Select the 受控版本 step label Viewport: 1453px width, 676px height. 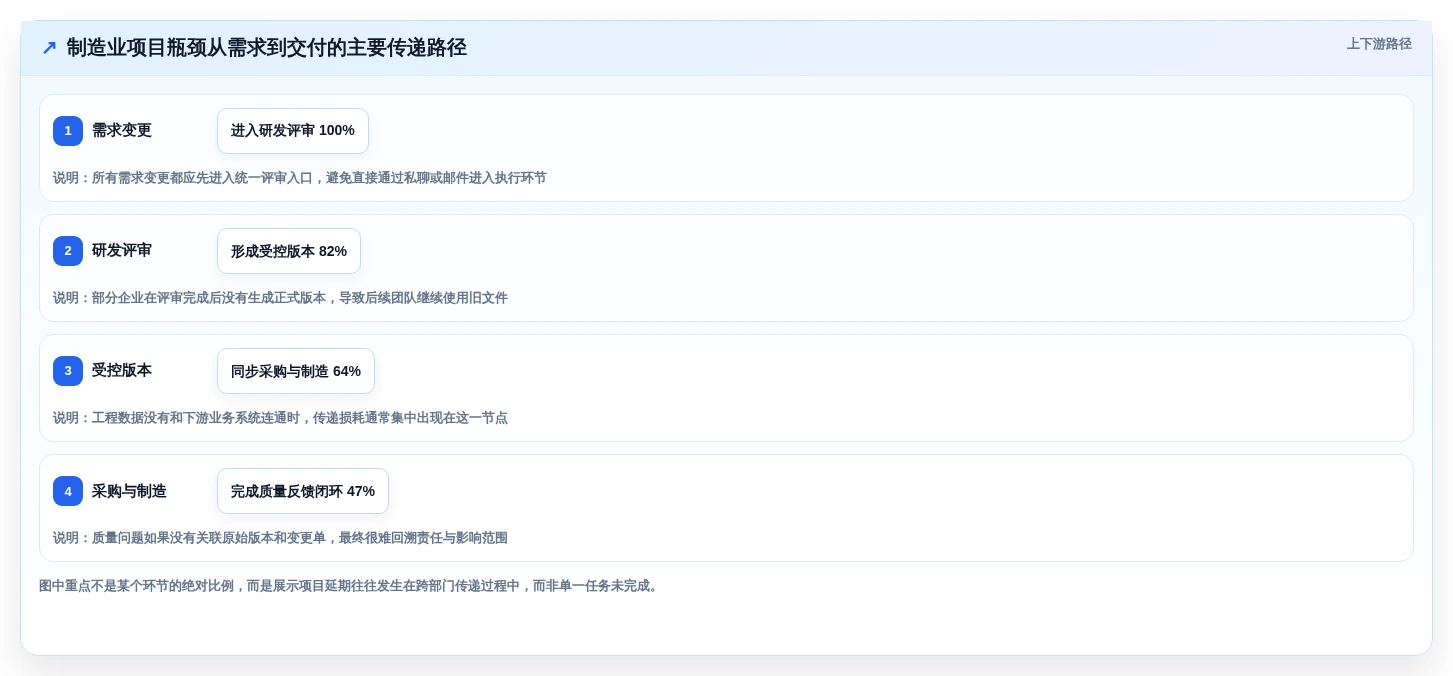tap(122, 371)
